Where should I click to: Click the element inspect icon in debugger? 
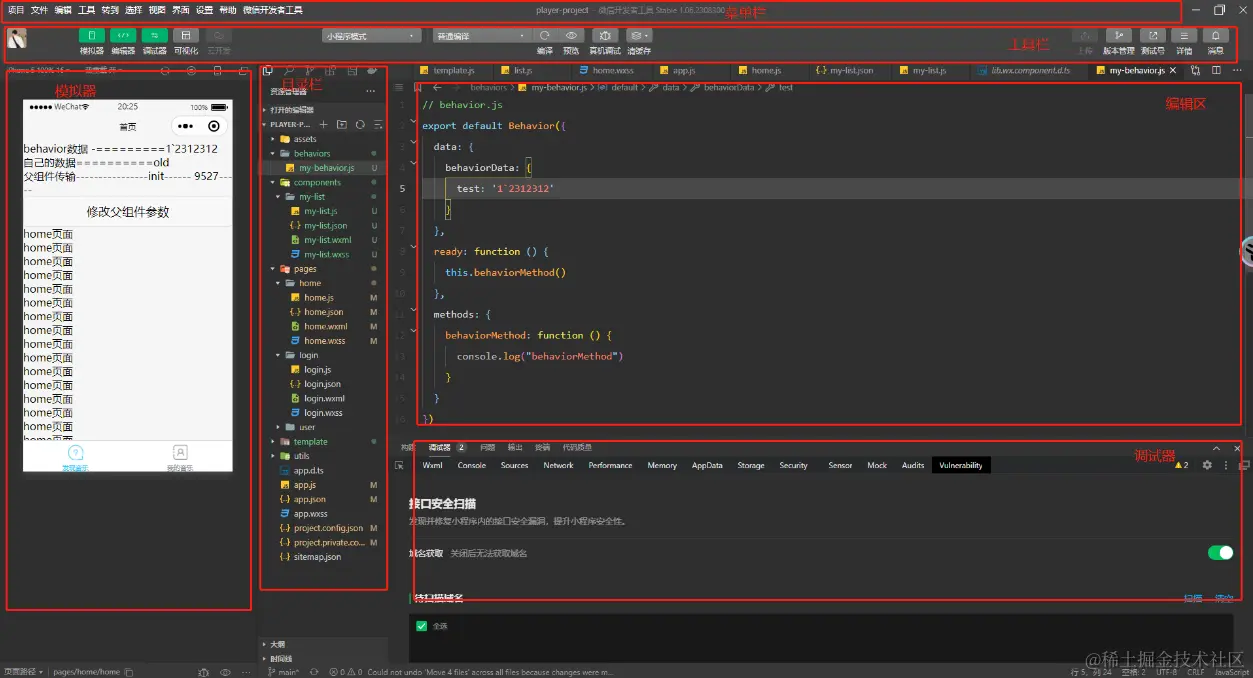(400, 465)
